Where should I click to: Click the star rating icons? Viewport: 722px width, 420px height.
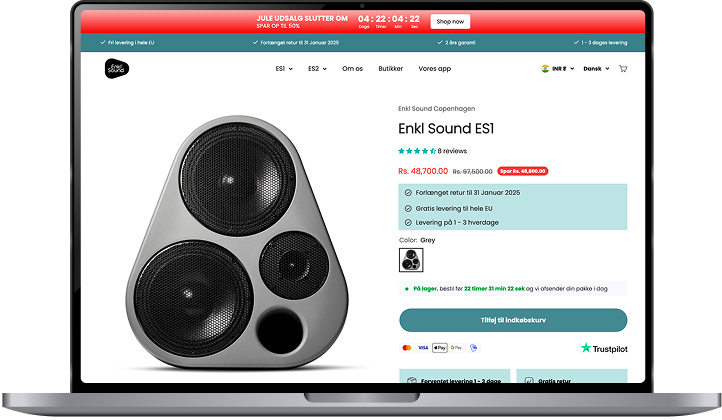(417, 151)
